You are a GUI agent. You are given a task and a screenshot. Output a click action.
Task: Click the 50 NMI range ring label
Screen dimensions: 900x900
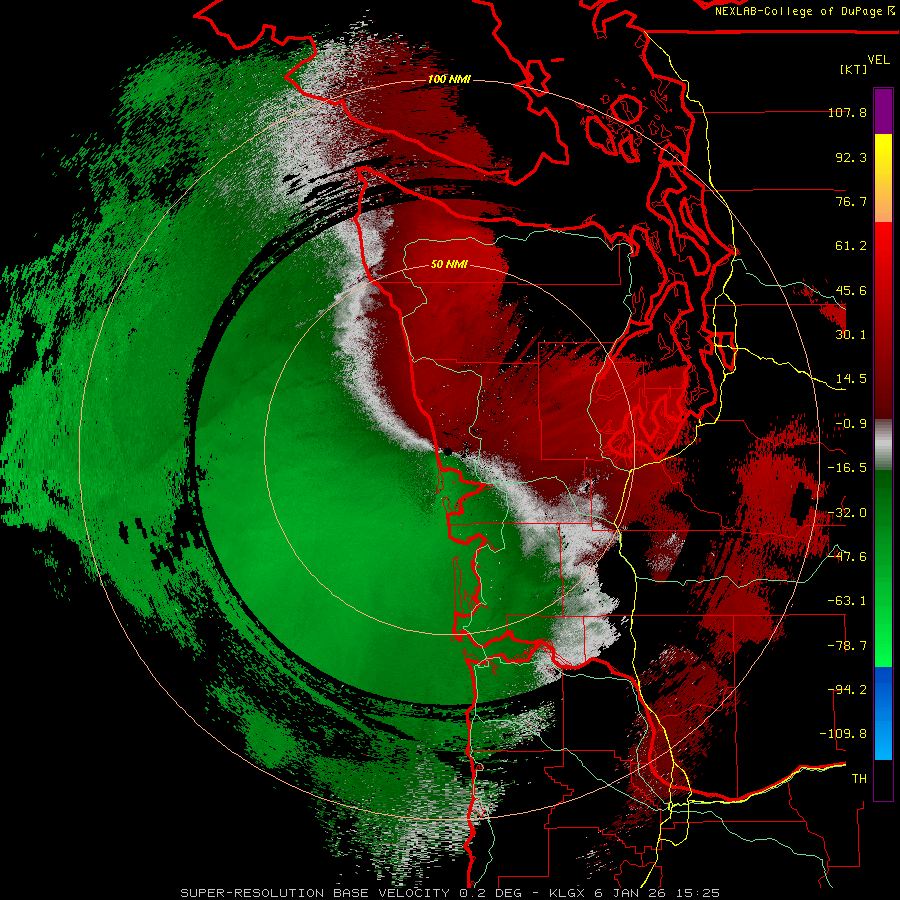coord(449,264)
